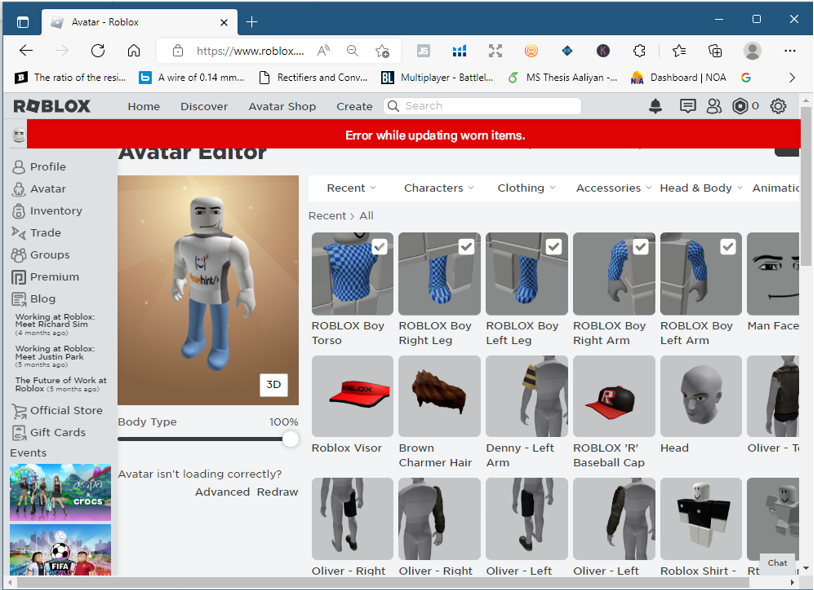Add page to favorites star icon

[382, 51]
